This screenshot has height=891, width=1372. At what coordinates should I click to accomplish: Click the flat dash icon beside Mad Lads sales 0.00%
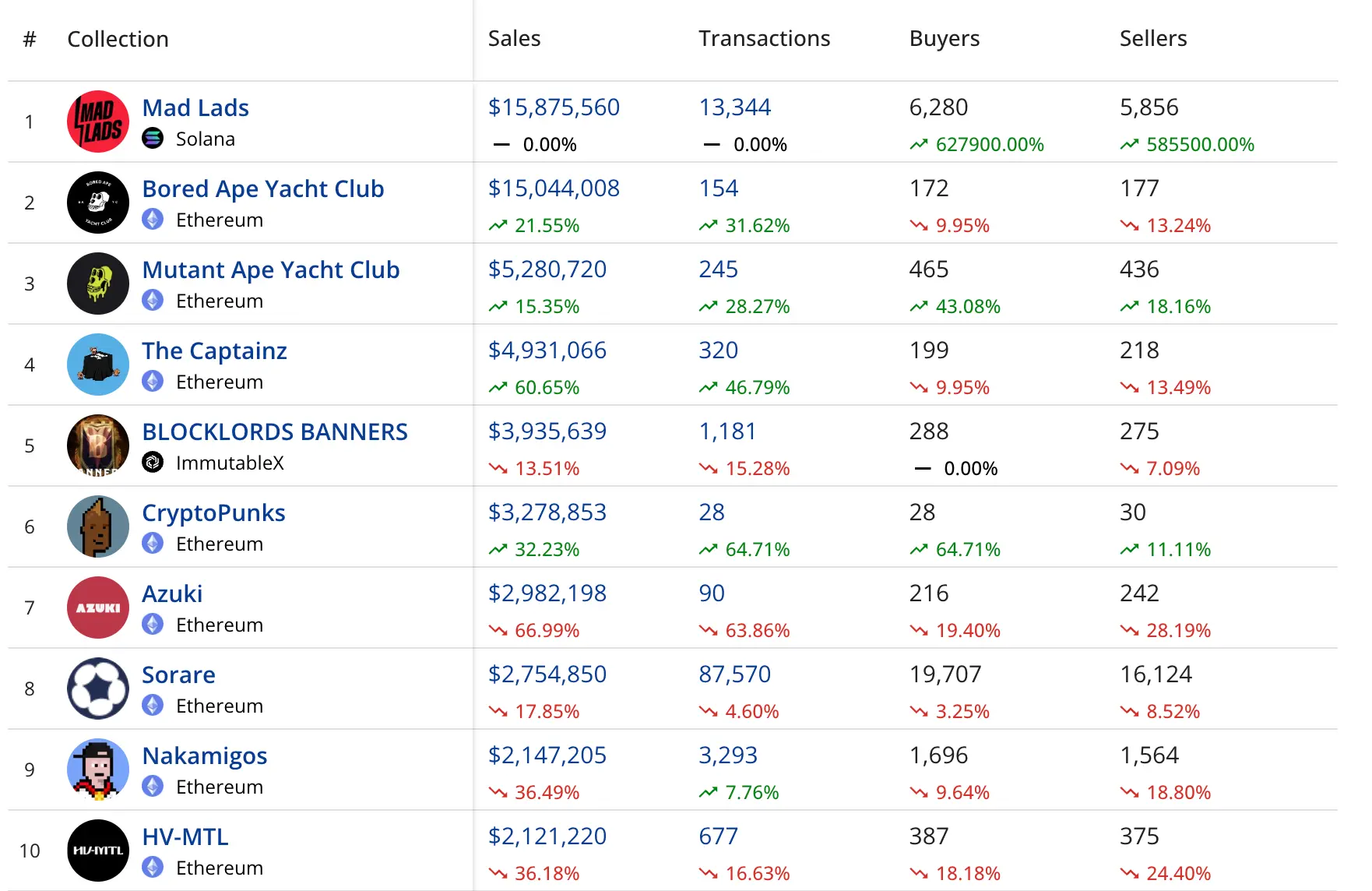click(501, 145)
